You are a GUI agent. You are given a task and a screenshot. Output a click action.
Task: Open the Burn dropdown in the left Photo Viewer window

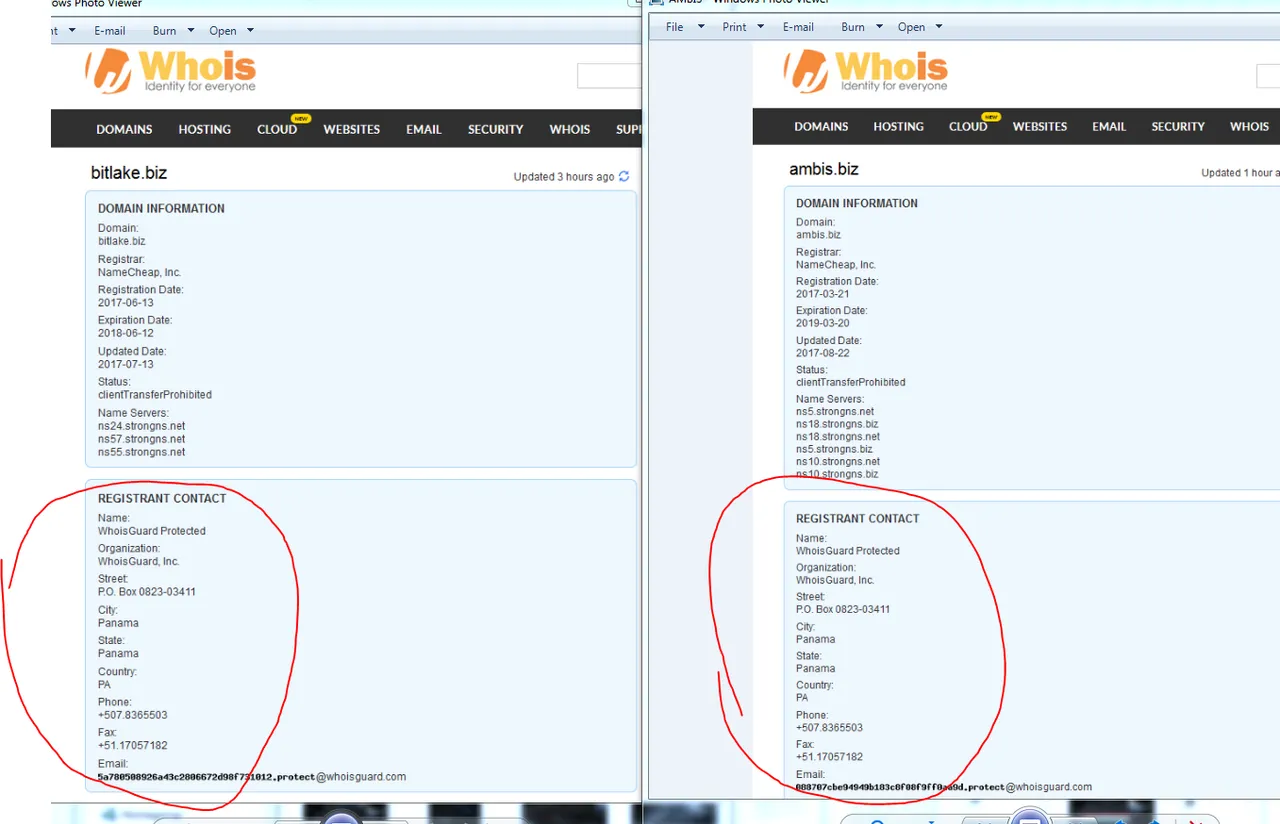pyautogui.click(x=173, y=31)
